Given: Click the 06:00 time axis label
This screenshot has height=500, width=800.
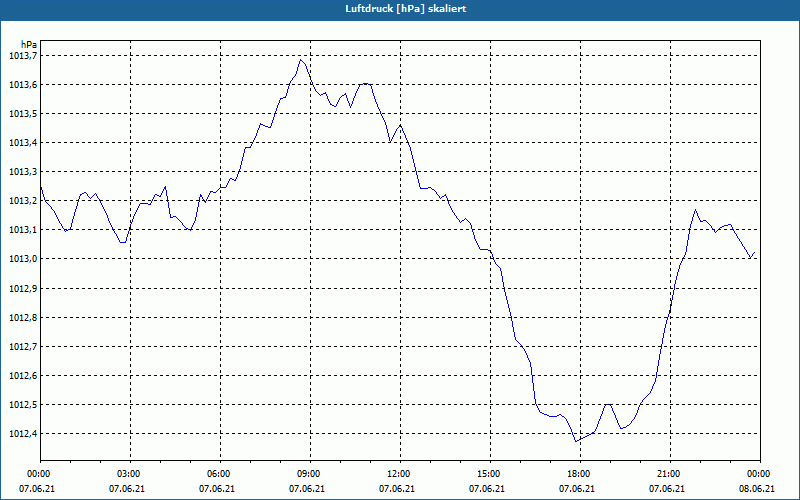Looking at the screenshot, I should (x=220, y=474).
